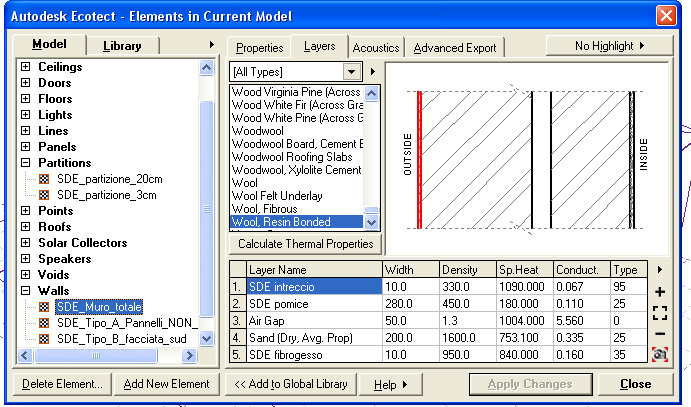This screenshot has height=407, width=691.
Task: Expand the Ceilings tree node
Action: tap(26, 67)
